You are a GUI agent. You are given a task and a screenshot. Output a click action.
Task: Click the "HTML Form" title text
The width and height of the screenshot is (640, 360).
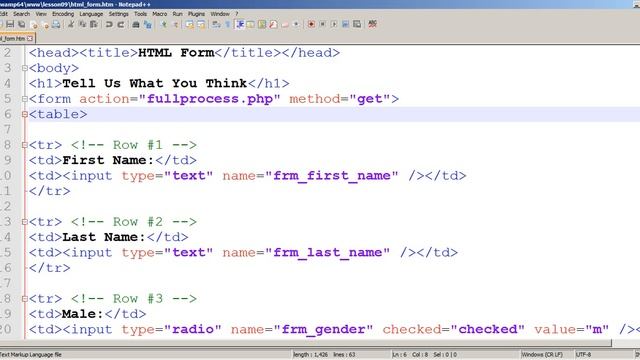[x=176, y=53]
